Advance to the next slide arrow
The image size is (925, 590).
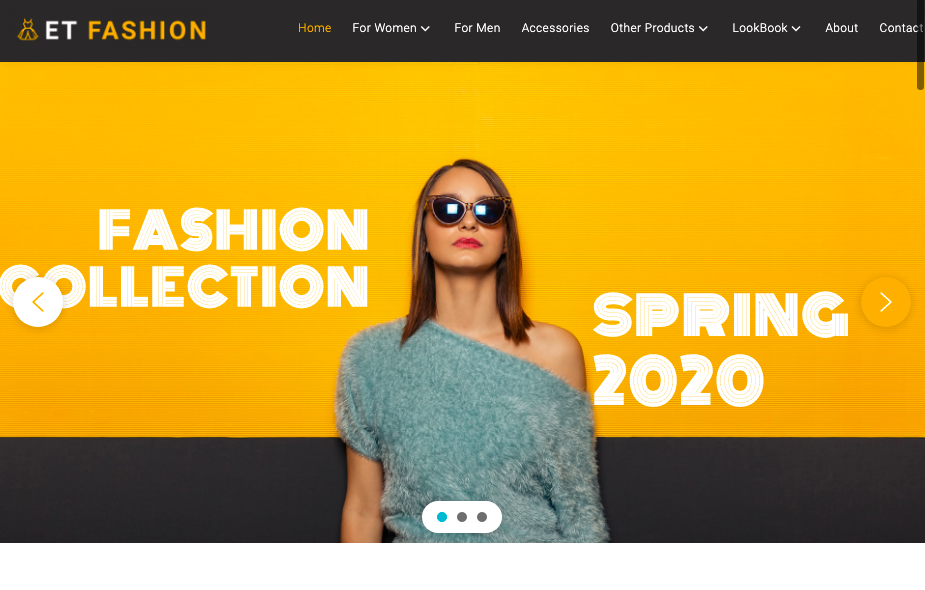tap(885, 302)
